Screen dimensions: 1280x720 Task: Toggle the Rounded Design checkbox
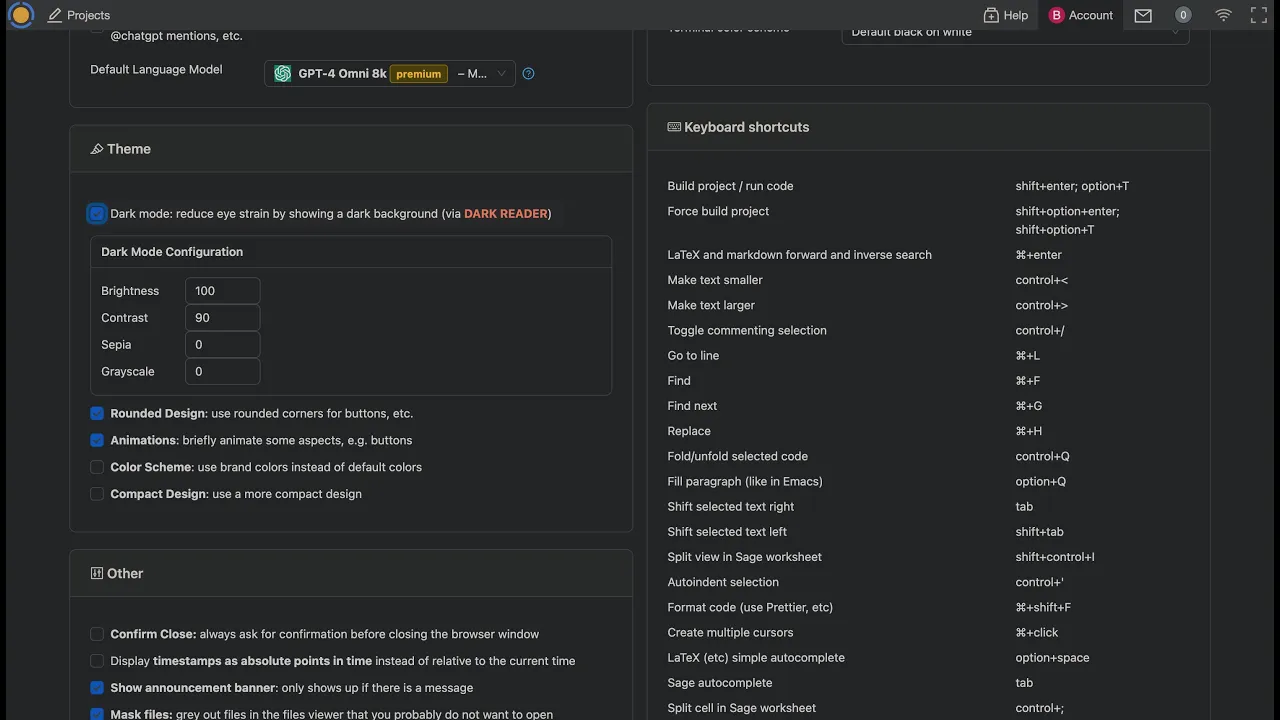(x=97, y=413)
